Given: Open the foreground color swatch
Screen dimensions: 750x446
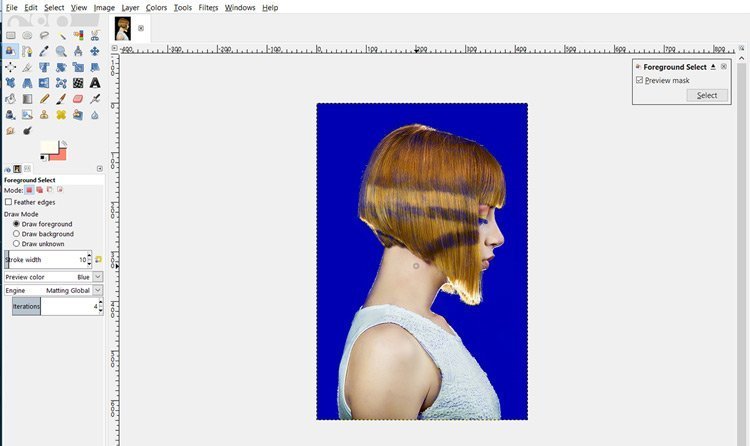Looking at the screenshot, I should pos(49,146).
